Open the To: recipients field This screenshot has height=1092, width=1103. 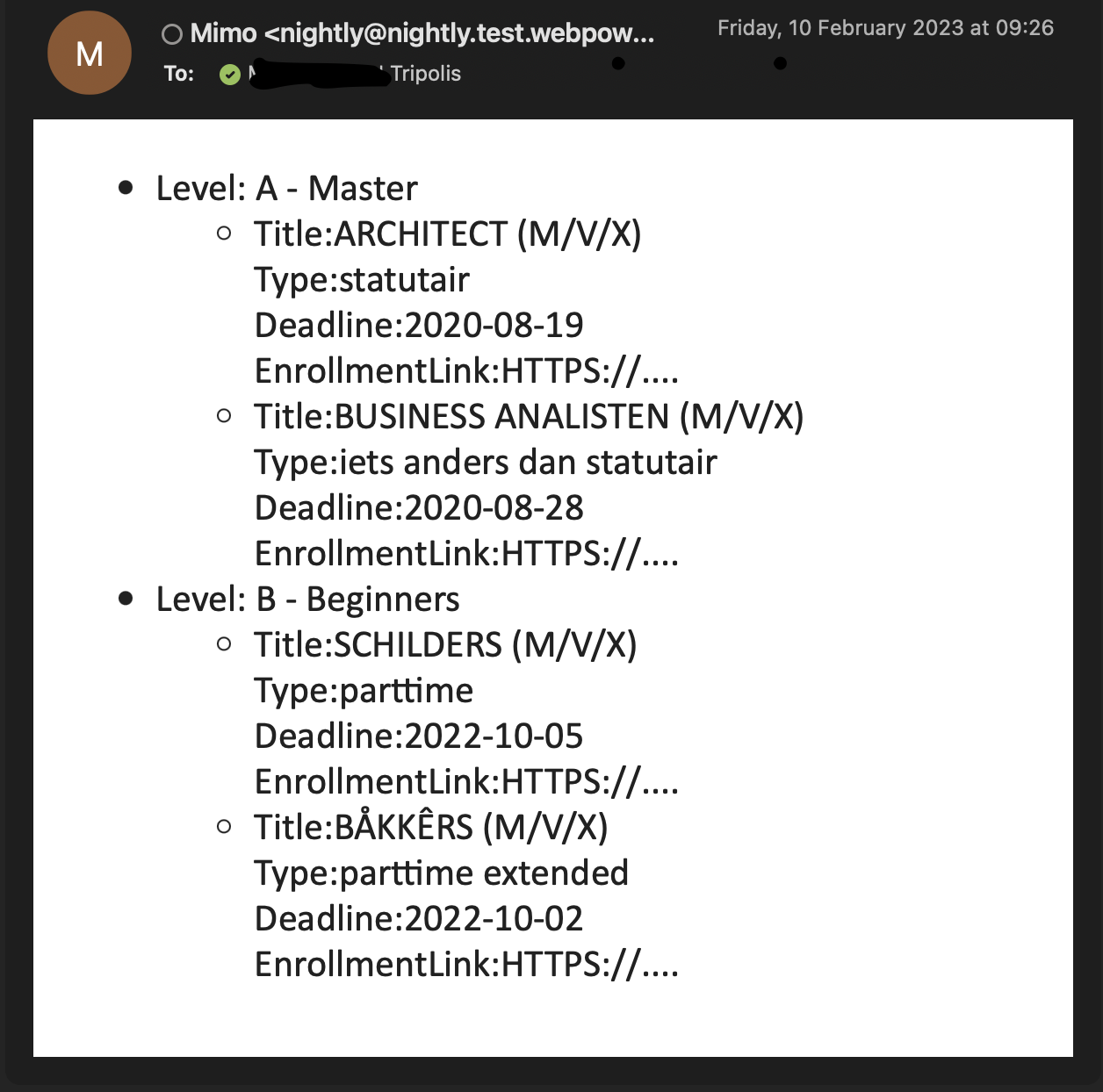pos(179,75)
